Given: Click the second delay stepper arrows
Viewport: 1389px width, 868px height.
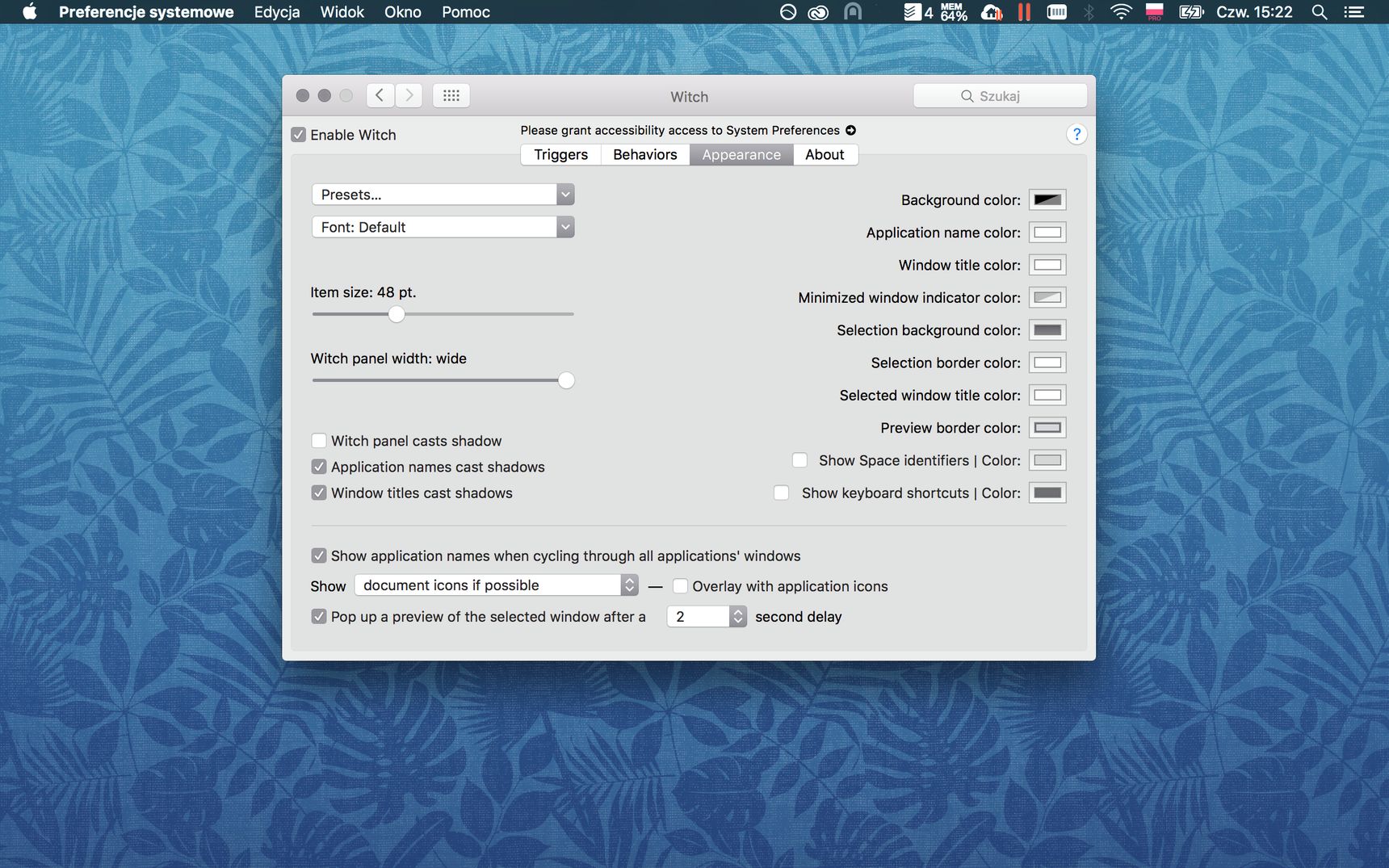Looking at the screenshot, I should click(x=737, y=617).
